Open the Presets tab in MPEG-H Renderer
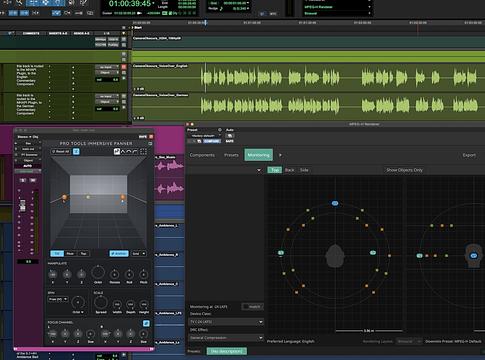Image resolution: width=485 pixels, height=360 pixels. pyautogui.click(x=231, y=155)
